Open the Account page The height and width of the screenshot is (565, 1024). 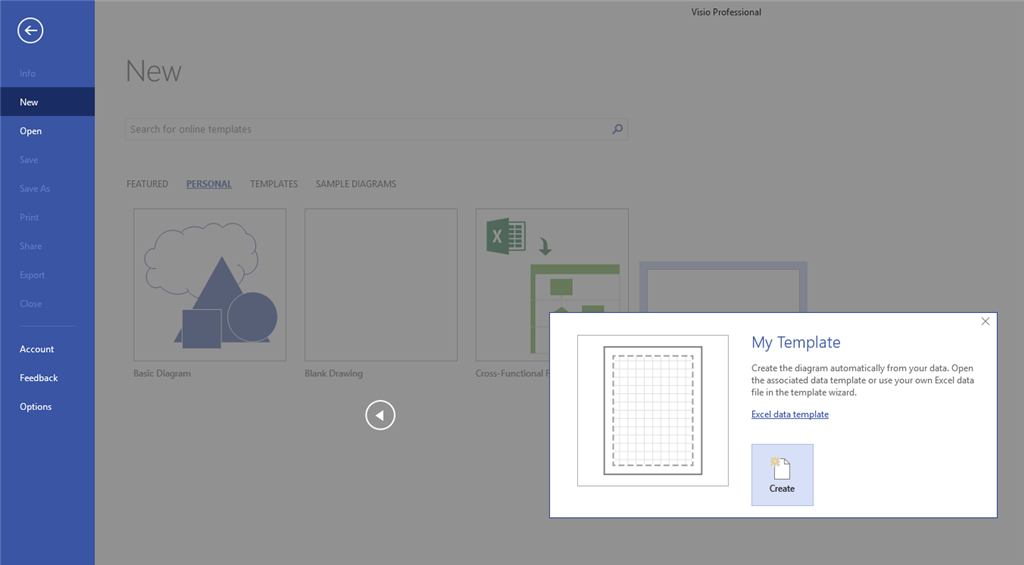(x=37, y=349)
